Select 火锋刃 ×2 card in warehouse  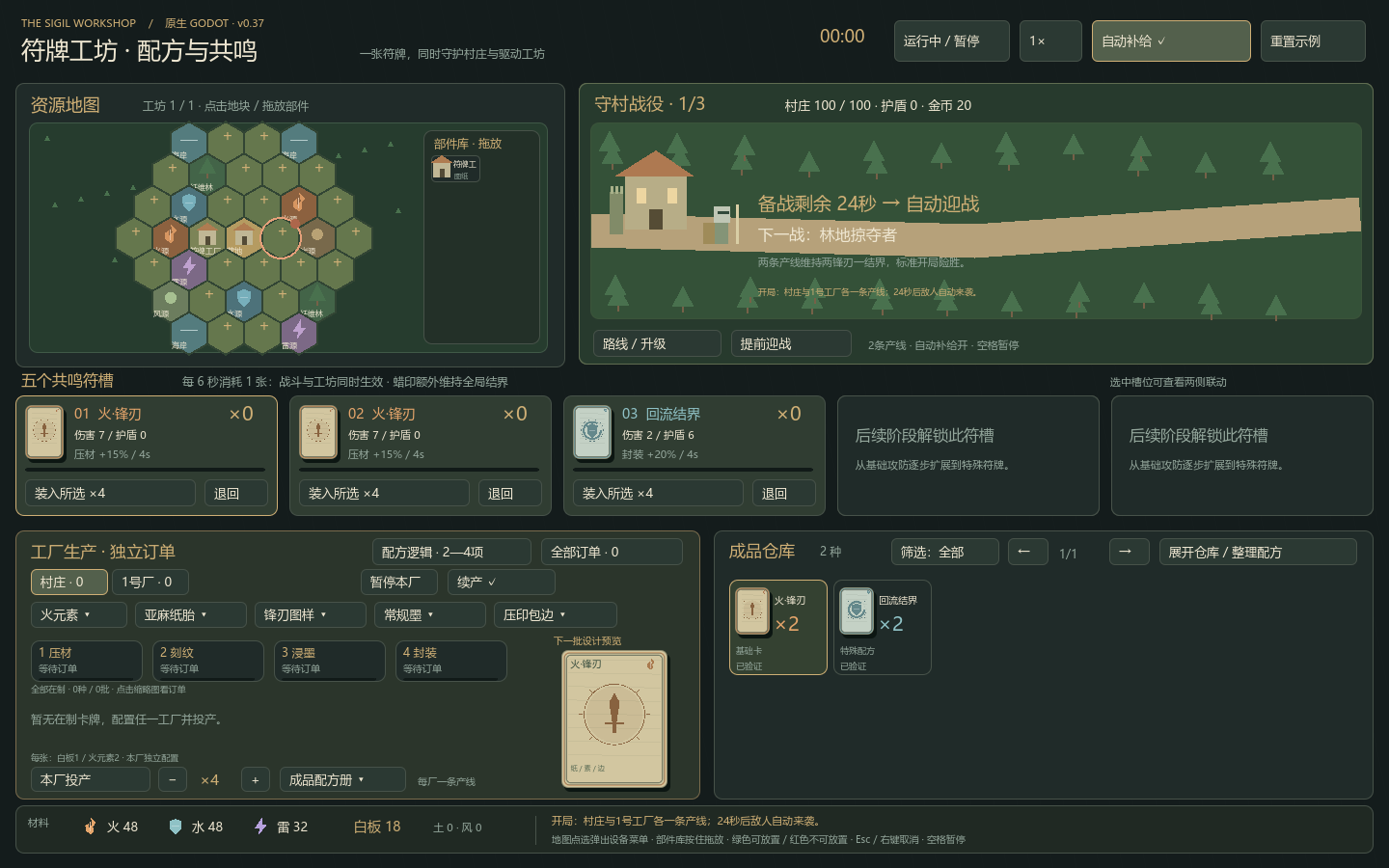tap(778, 627)
